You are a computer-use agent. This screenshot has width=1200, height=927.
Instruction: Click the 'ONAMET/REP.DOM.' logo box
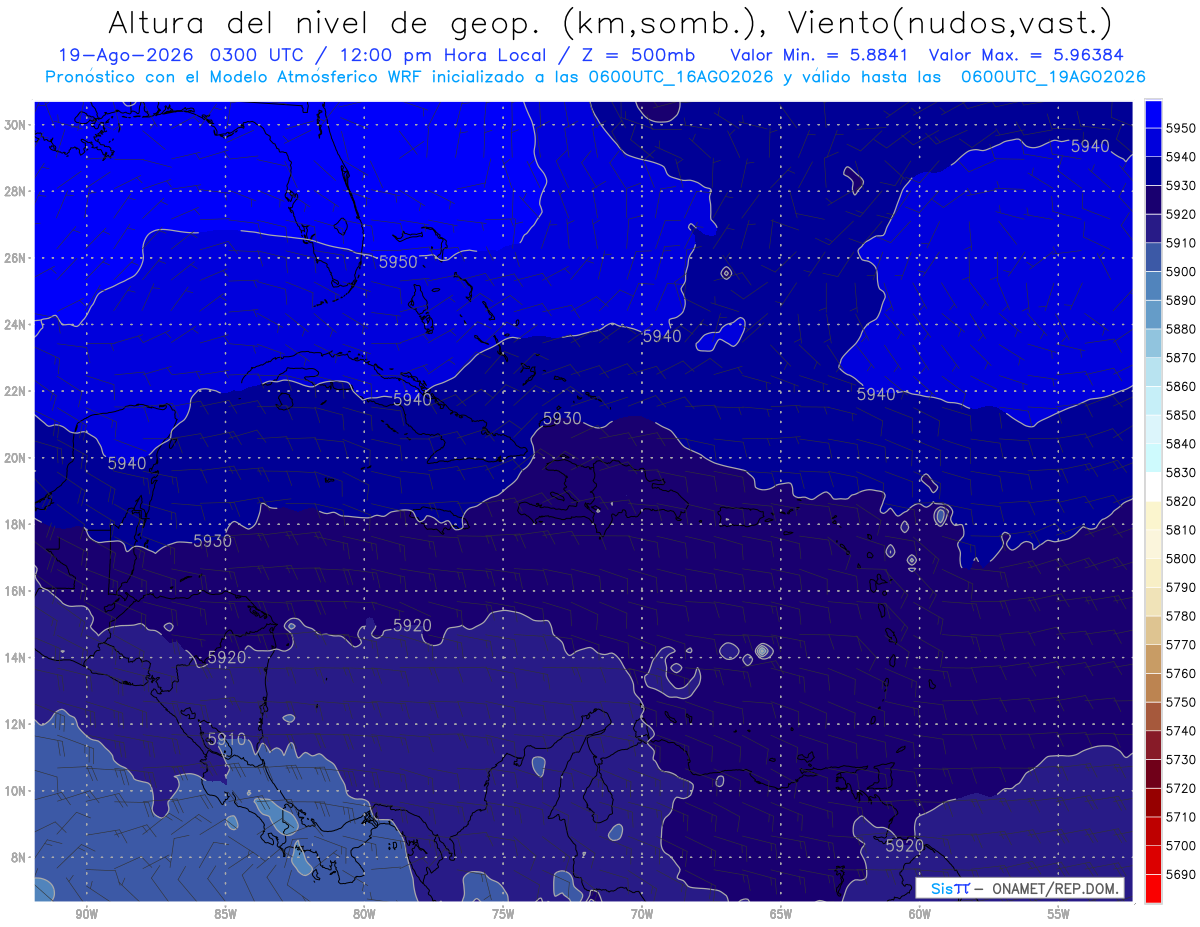1020,888
